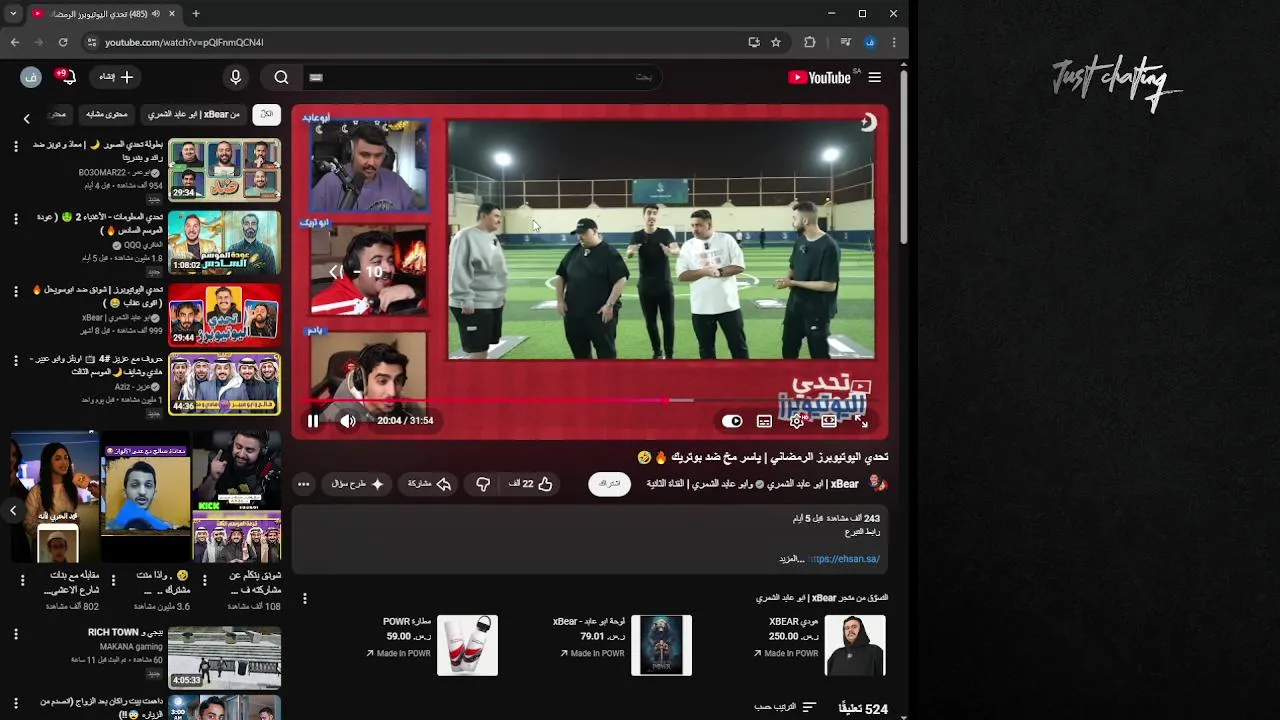
Task: Select the 'محتوى مشابه' filter chip
Action: [x=107, y=115]
